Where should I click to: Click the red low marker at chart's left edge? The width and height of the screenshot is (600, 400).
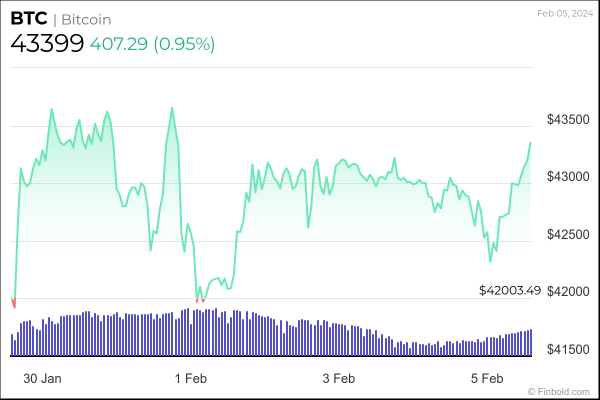coord(13,302)
